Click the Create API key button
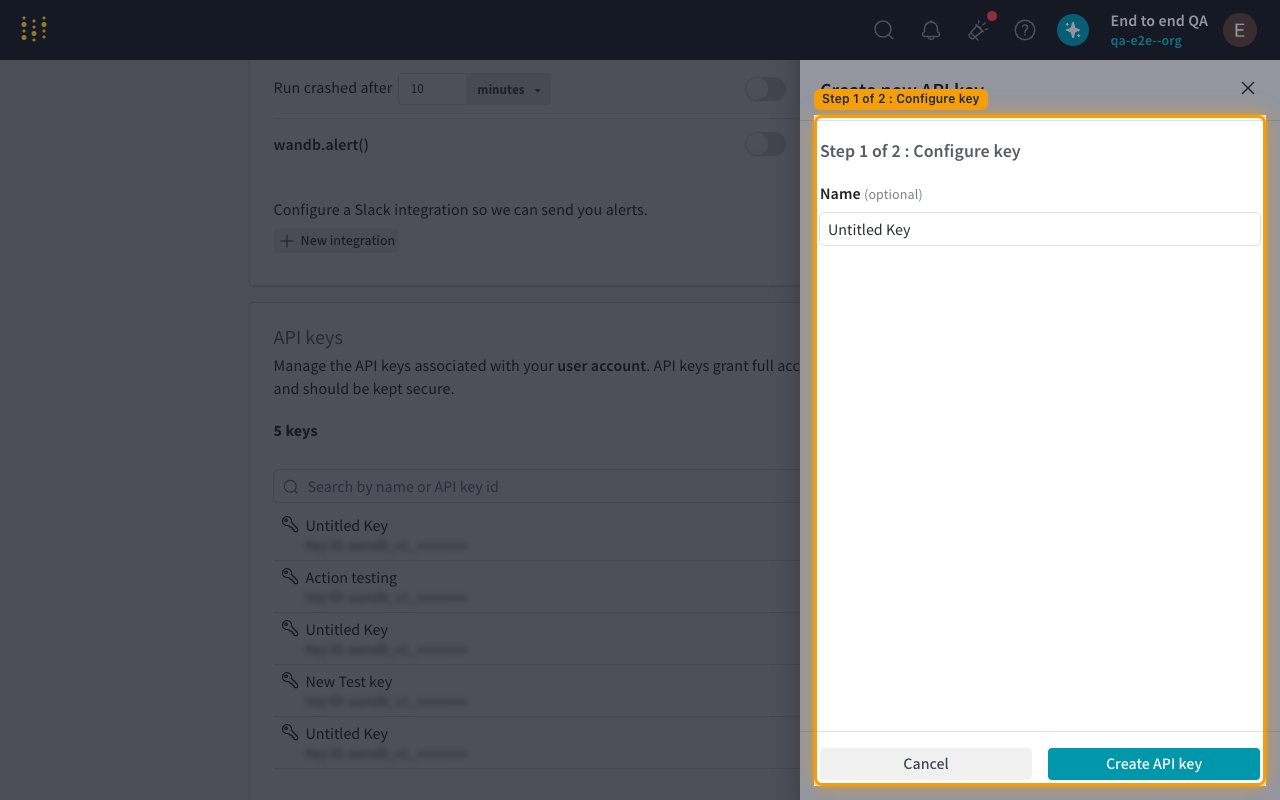 [x=1154, y=764]
